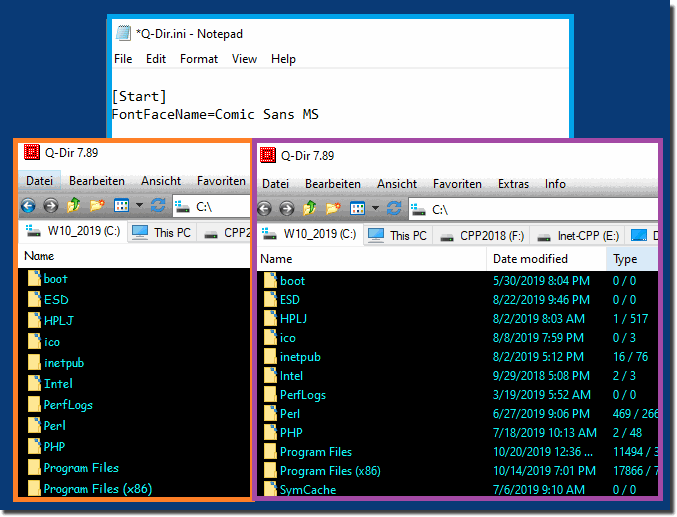Open view dropdown arrow in left Q-Dir window
The width and height of the screenshot is (677, 517).
(x=139, y=206)
